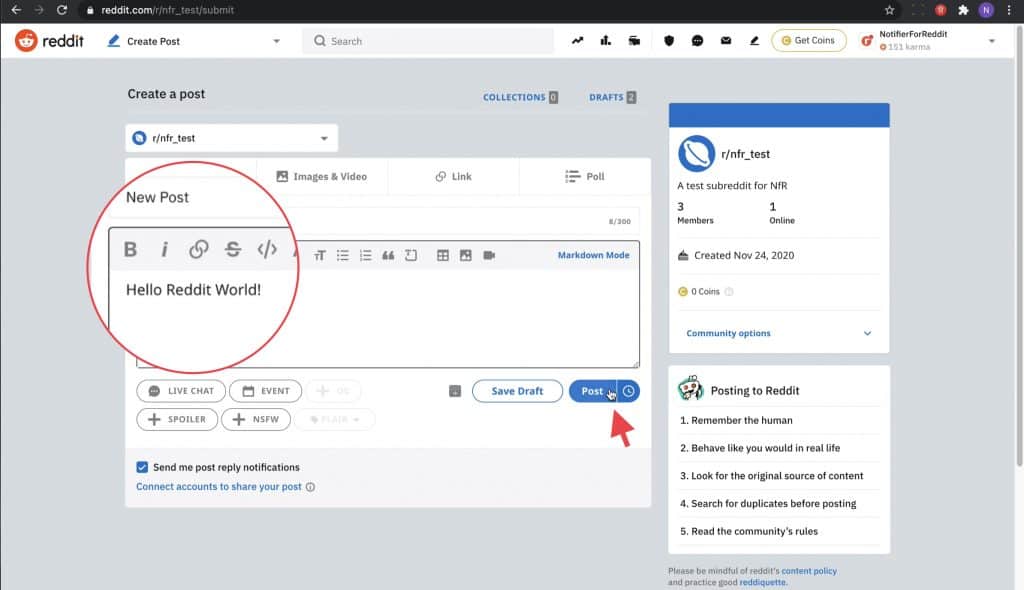Click the pencil create-post icon in the header
The width and height of the screenshot is (1024, 590).
(x=754, y=41)
